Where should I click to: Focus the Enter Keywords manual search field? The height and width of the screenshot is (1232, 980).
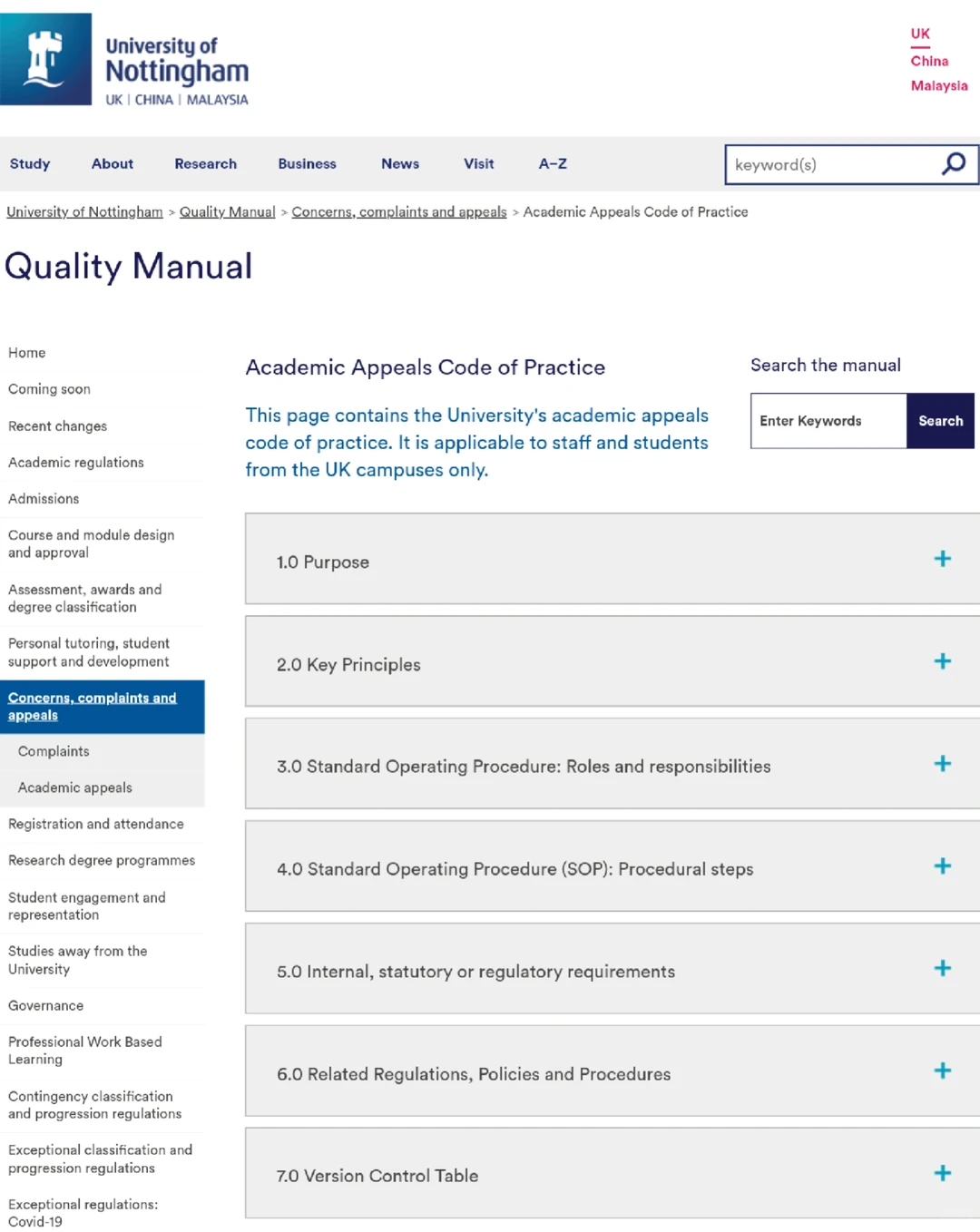click(828, 421)
